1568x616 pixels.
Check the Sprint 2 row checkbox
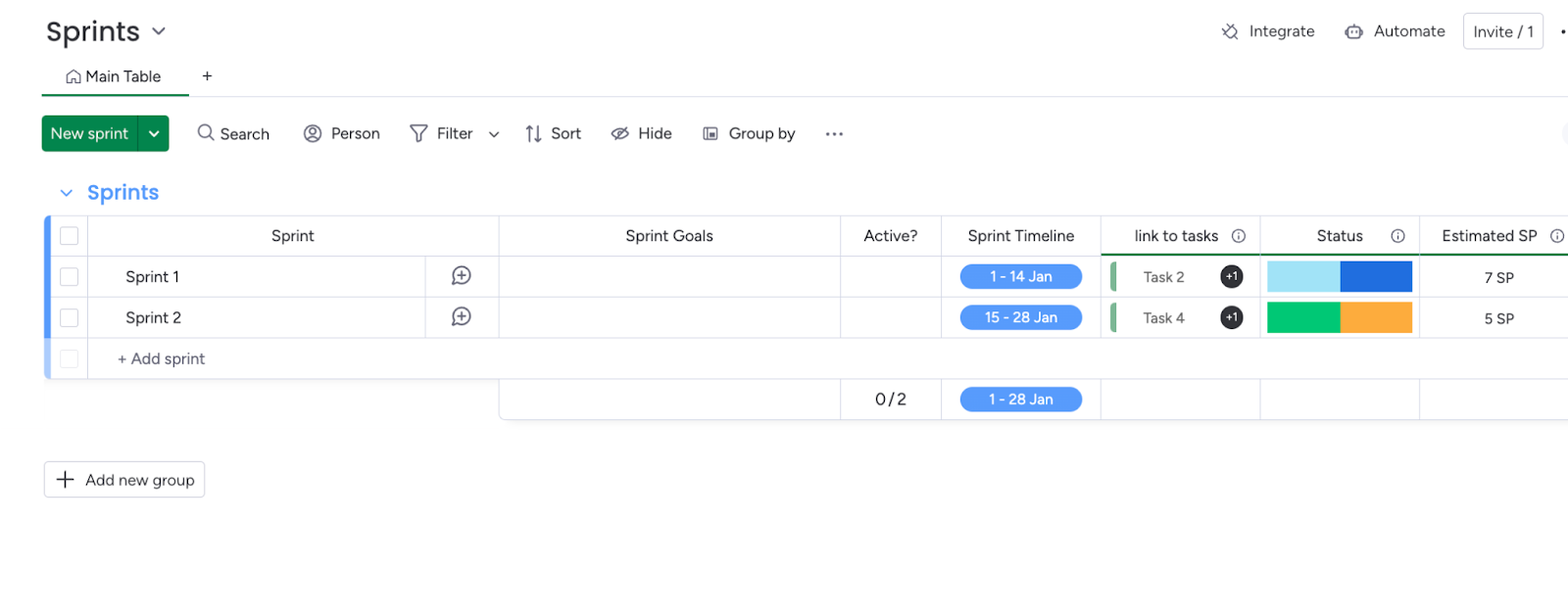(x=70, y=318)
